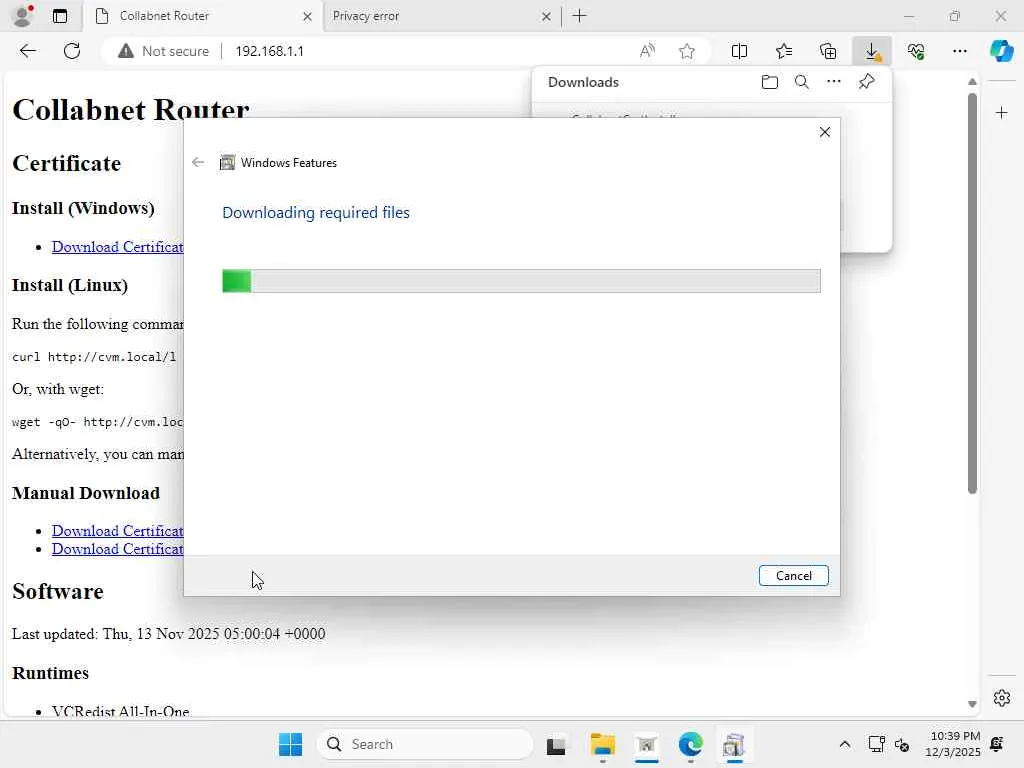Search downloads in Downloads panel
The width and height of the screenshot is (1024, 768).
click(x=802, y=82)
